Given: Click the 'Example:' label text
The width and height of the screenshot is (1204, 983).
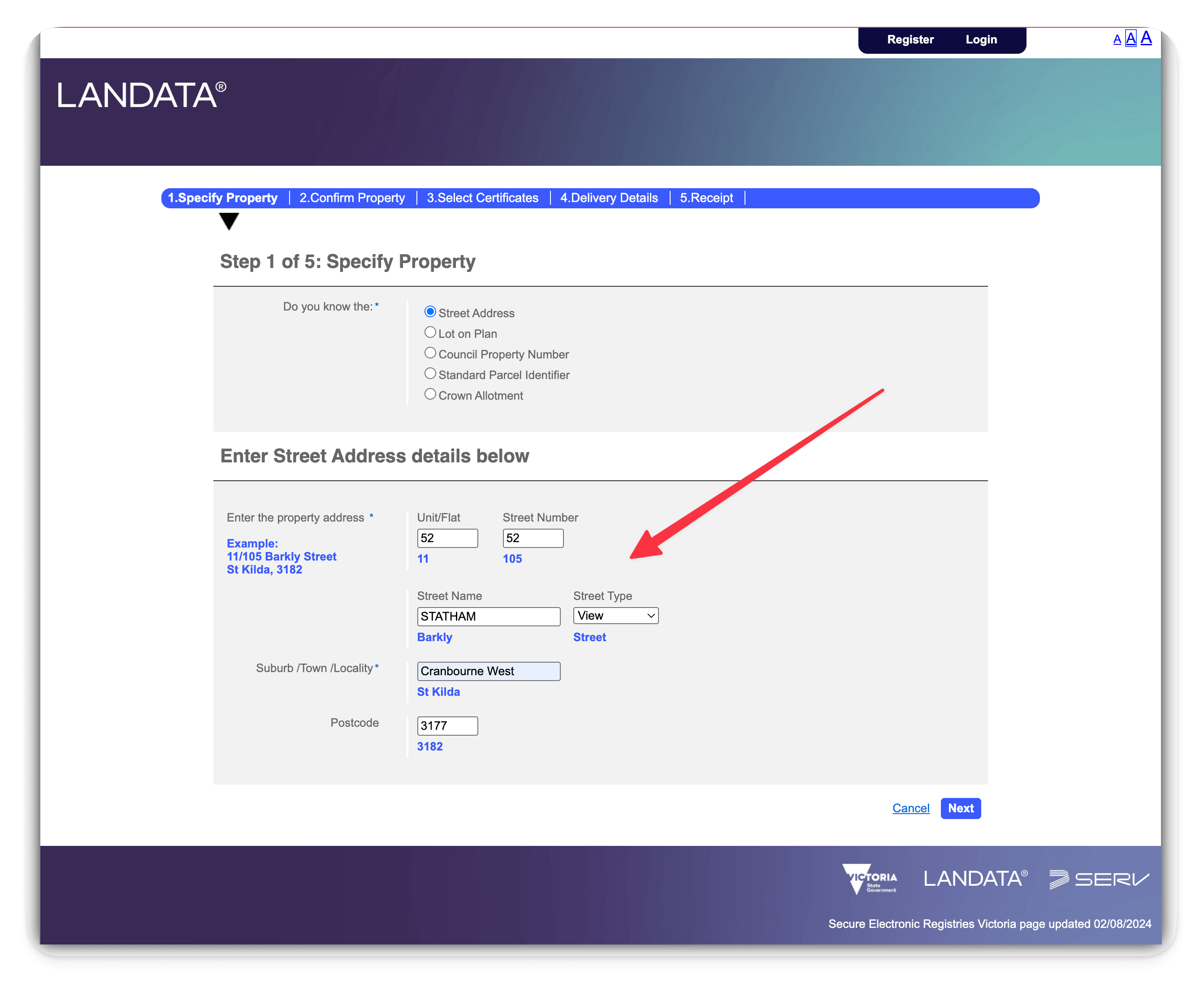Looking at the screenshot, I should [252, 543].
